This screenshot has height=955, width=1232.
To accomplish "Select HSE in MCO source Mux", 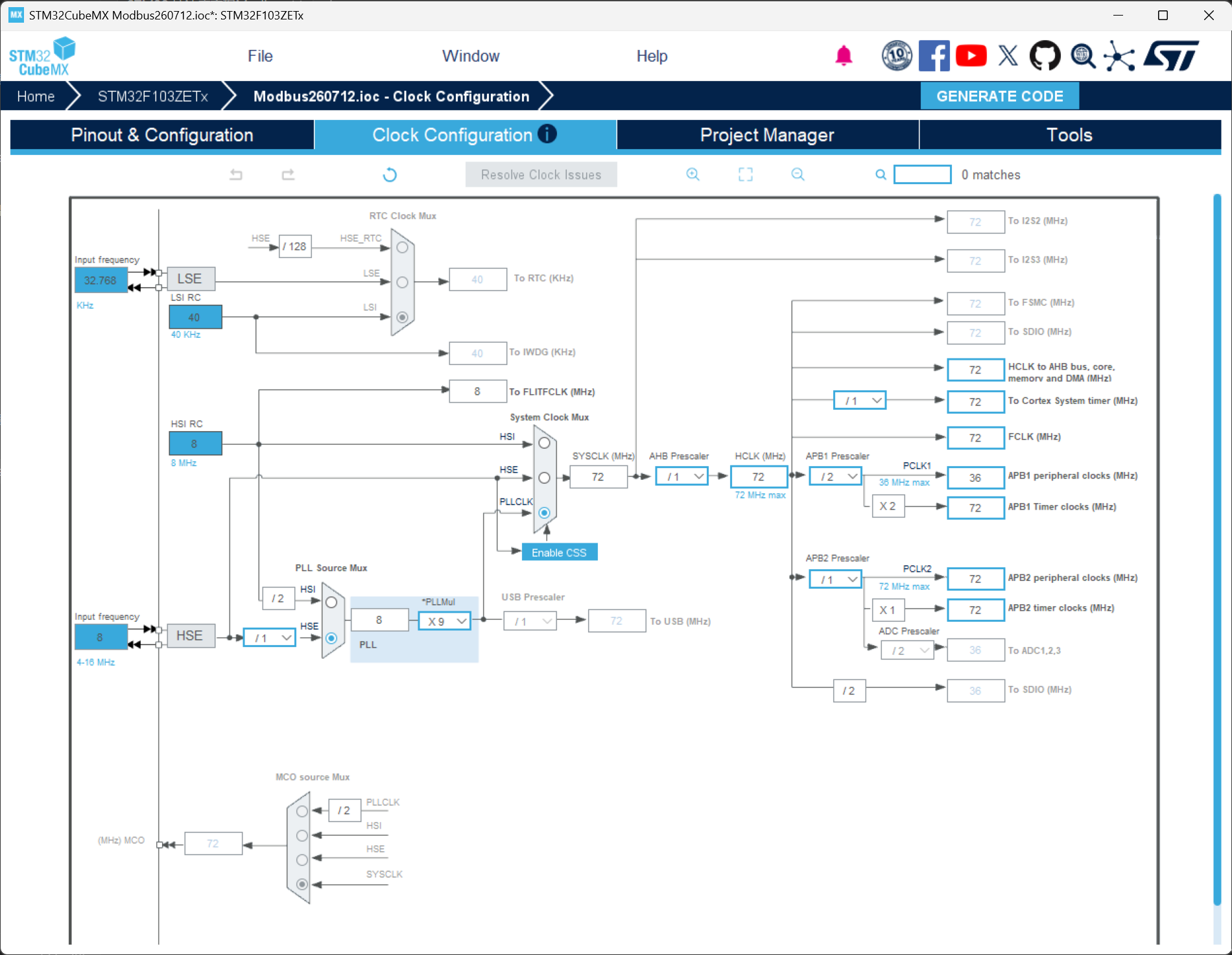I will [302, 860].
